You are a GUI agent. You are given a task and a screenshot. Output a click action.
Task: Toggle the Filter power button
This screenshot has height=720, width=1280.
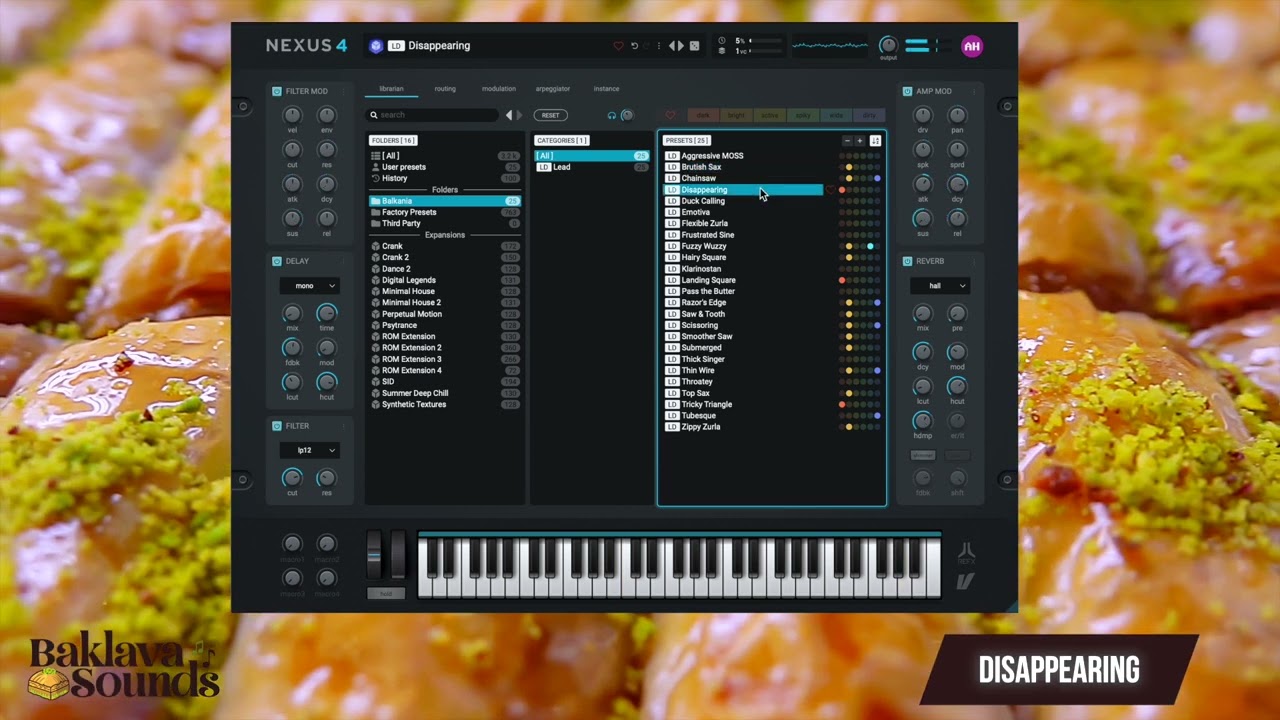277,426
